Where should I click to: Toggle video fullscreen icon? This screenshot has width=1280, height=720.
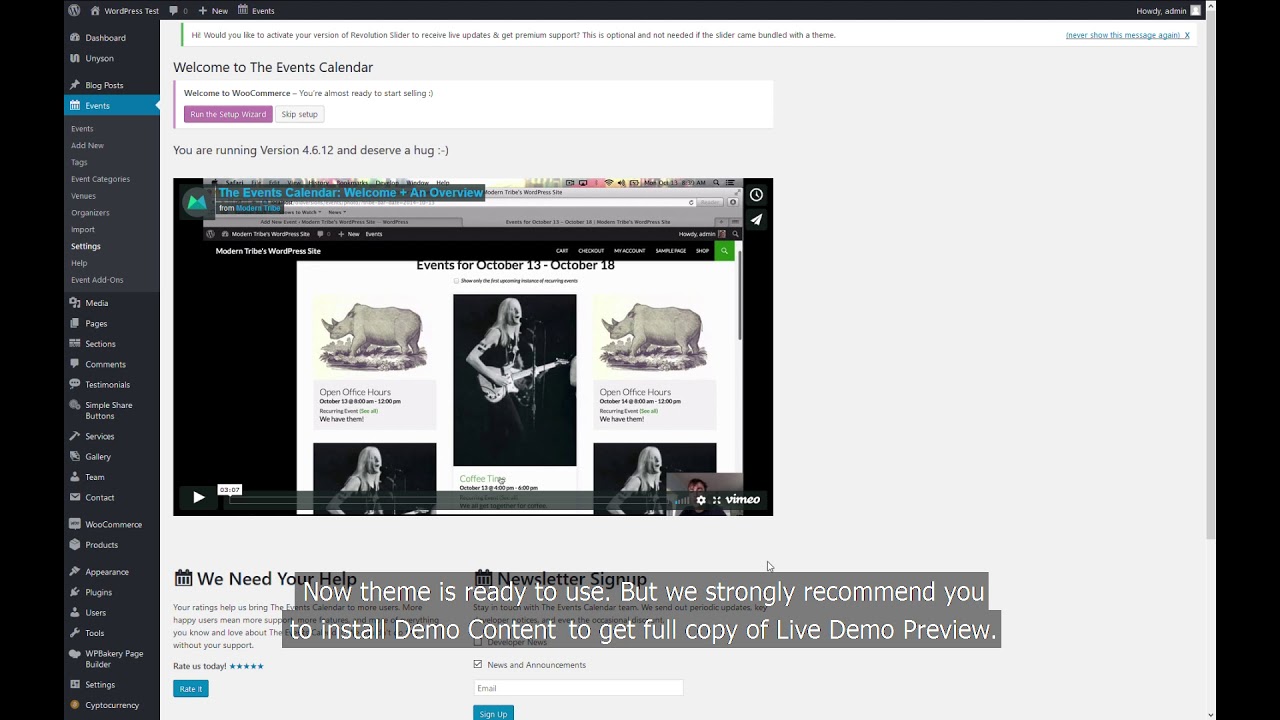click(716, 500)
